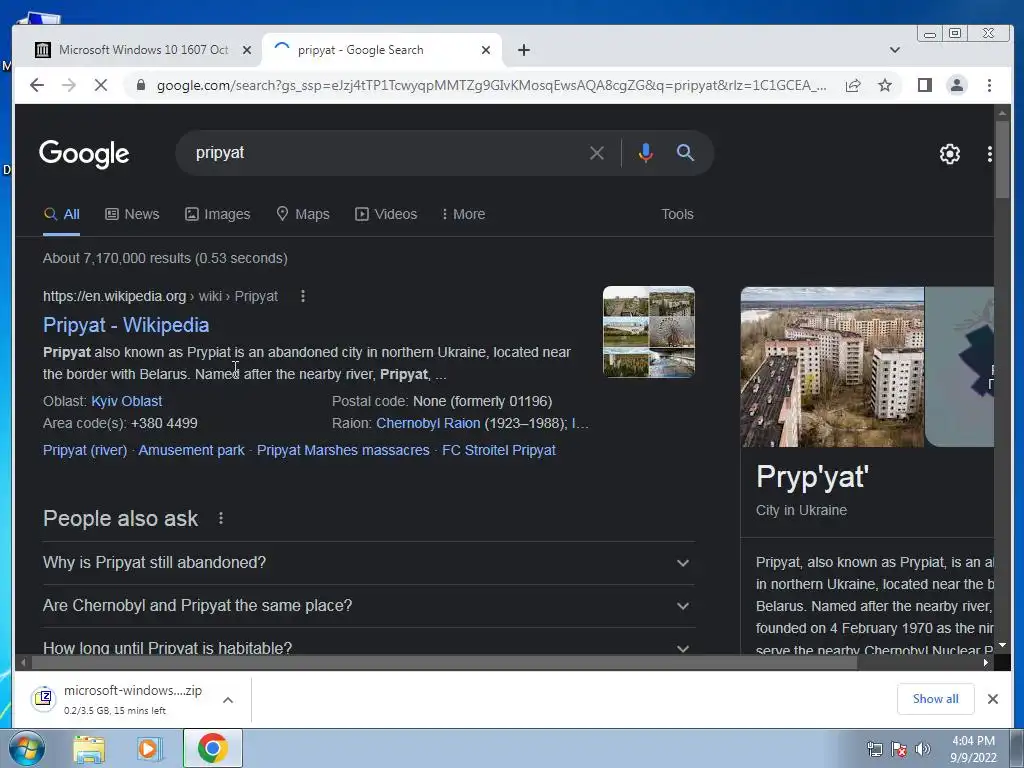This screenshot has height=768, width=1024.
Task: Open the FC Stroitel Pripyat link
Action: (499, 450)
